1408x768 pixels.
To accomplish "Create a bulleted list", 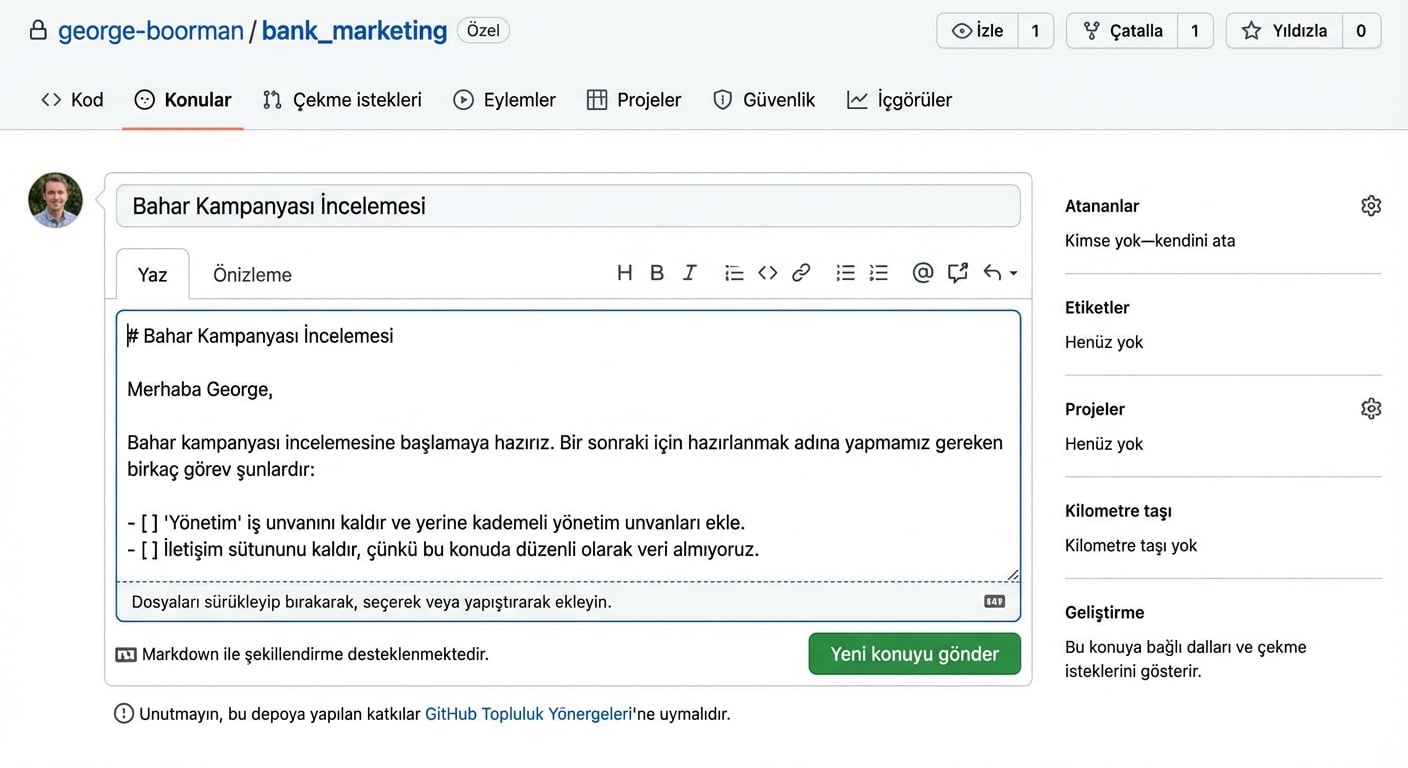I will 845,272.
